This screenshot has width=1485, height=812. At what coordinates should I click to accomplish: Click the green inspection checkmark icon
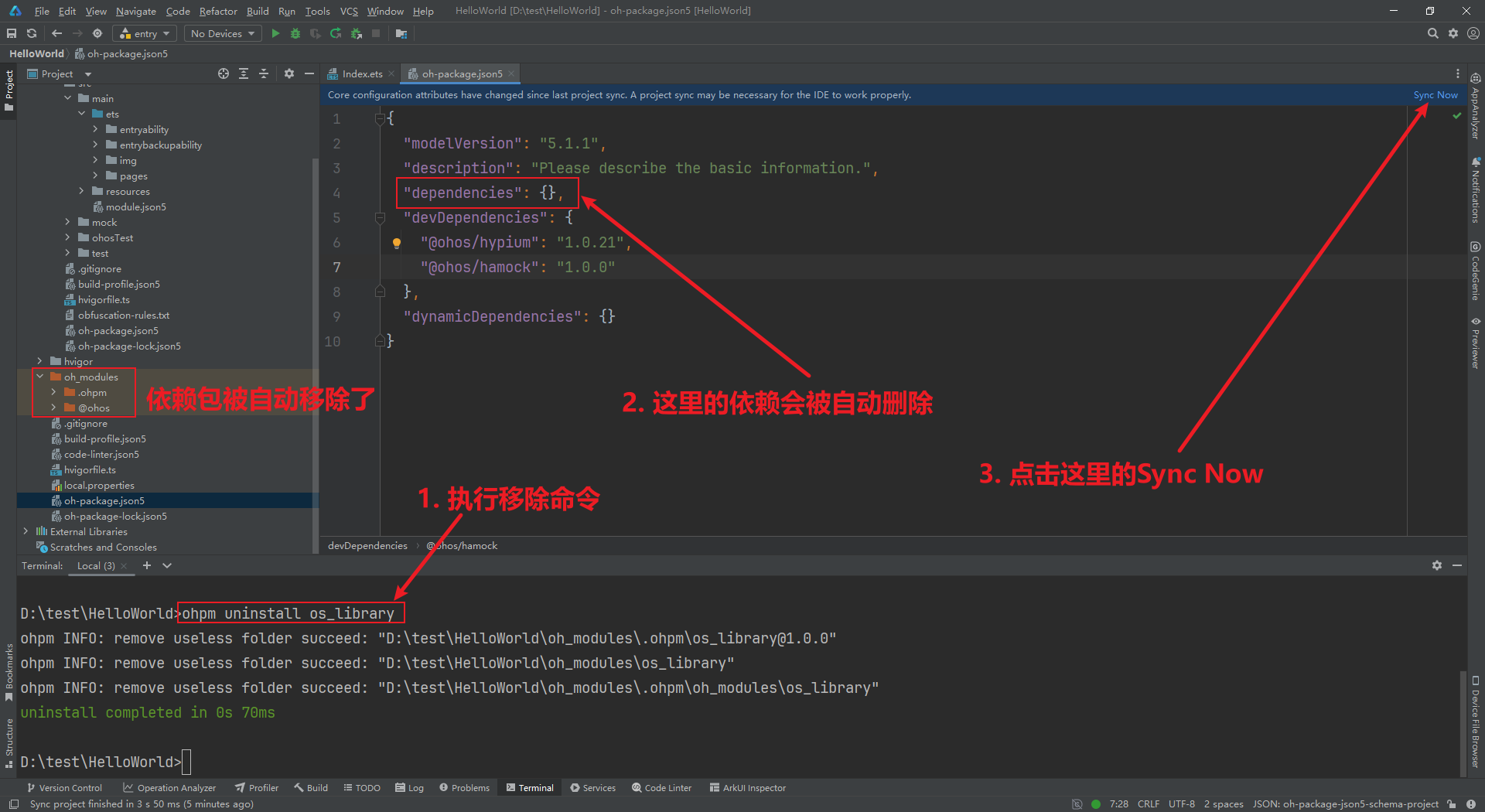[x=1457, y=115]
